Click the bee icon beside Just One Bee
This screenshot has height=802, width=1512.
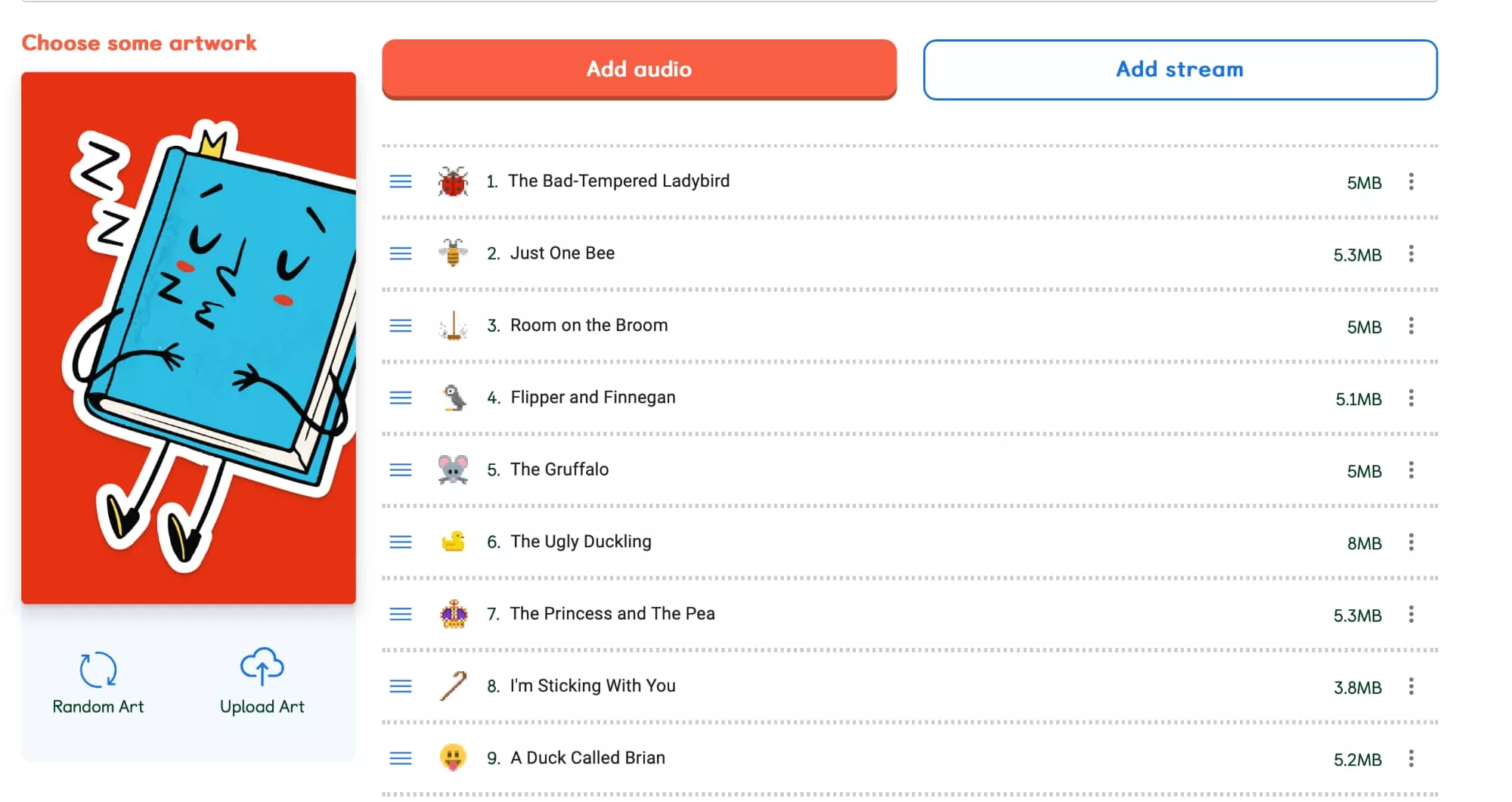[x=453, y=253]
